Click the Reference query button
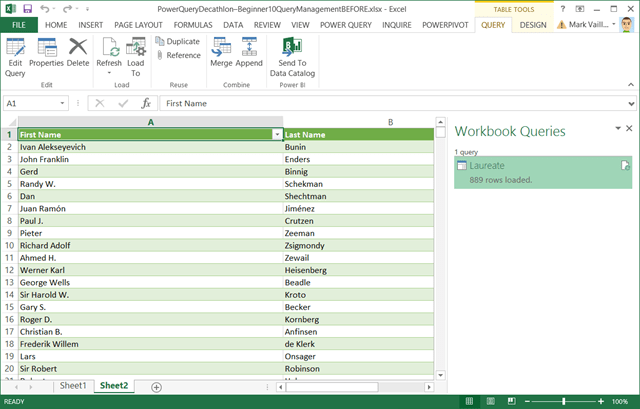The width and height of the screenshot is (640, 409). coord(177,55)
